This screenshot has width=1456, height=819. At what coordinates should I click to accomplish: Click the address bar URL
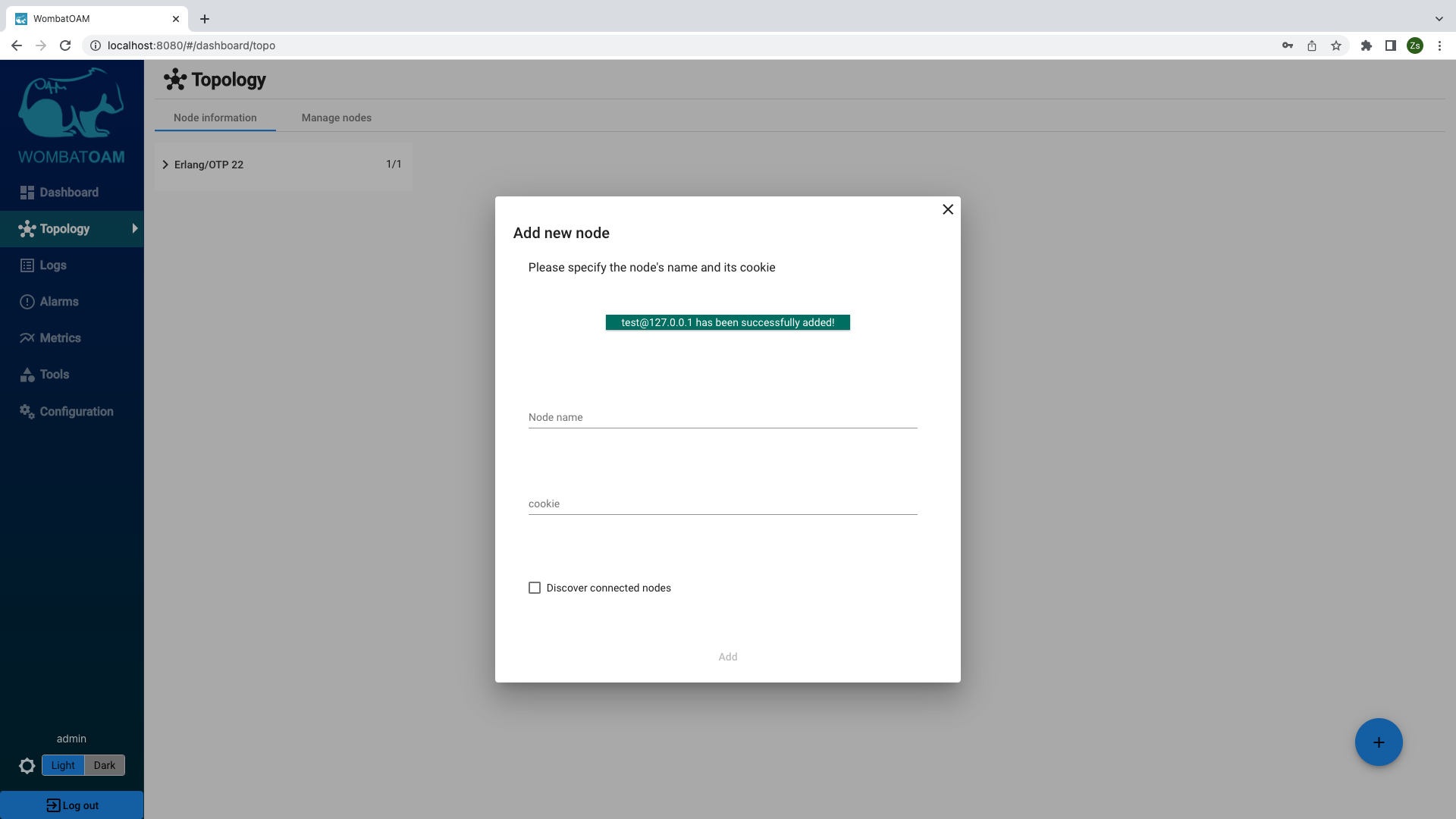pyautogui.click(x=191, y=45)
